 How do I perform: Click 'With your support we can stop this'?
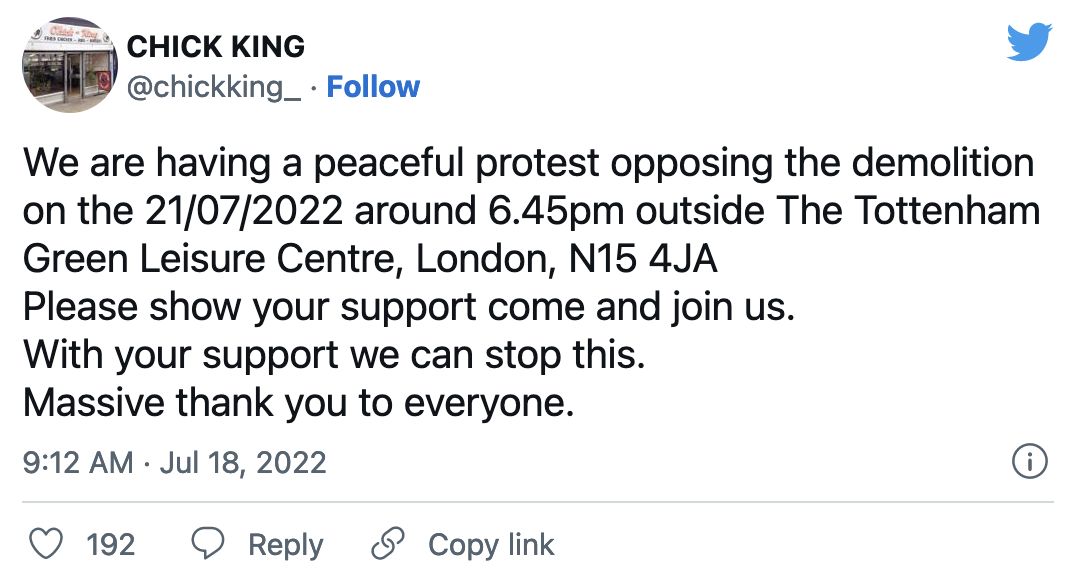click(x=334, y=356)
